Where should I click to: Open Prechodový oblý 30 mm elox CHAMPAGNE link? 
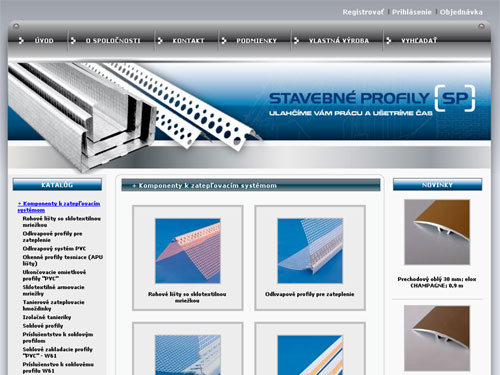(437, 282)
